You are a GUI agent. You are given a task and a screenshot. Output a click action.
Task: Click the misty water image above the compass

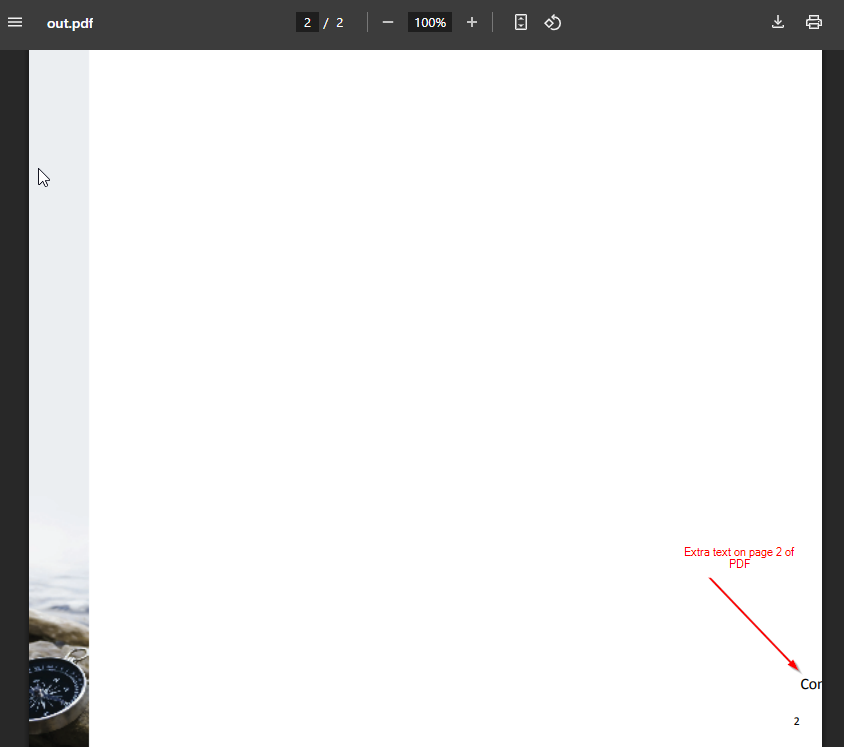tap(59, 590)
